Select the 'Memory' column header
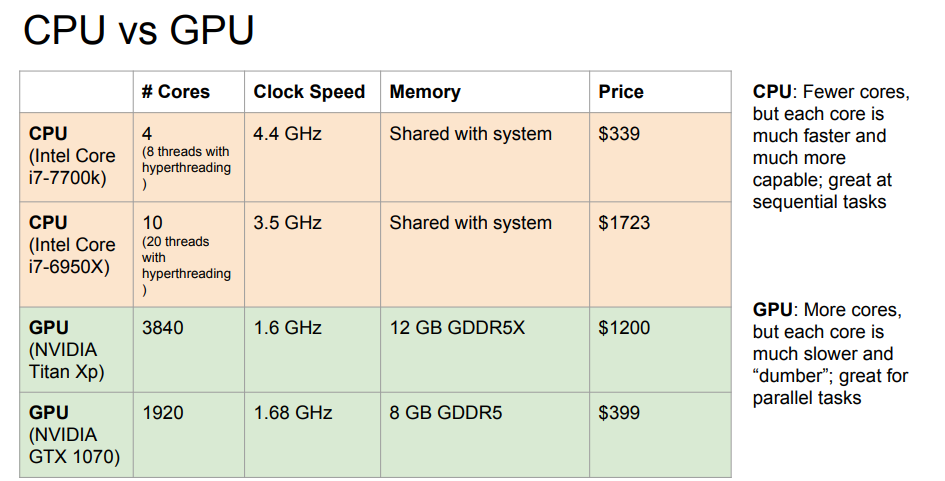Screen dimensions: 945x481 425,92
